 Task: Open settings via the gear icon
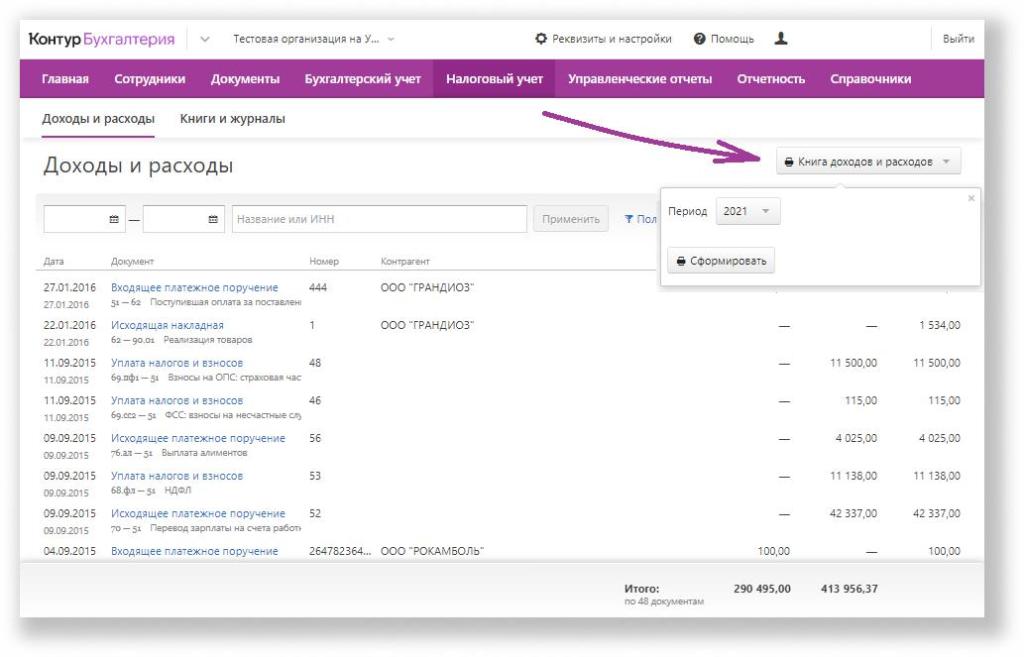[541, 39]
